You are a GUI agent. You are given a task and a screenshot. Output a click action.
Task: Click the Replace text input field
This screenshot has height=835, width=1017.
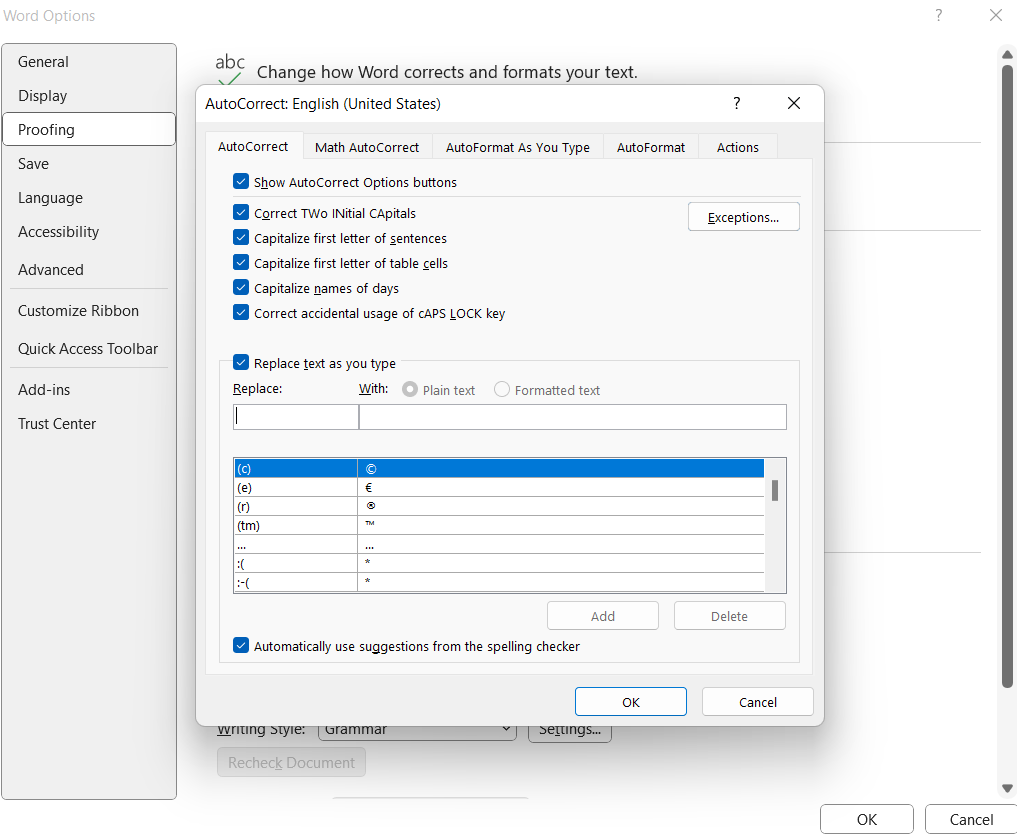pyautogui.click(x=296, y=417)
